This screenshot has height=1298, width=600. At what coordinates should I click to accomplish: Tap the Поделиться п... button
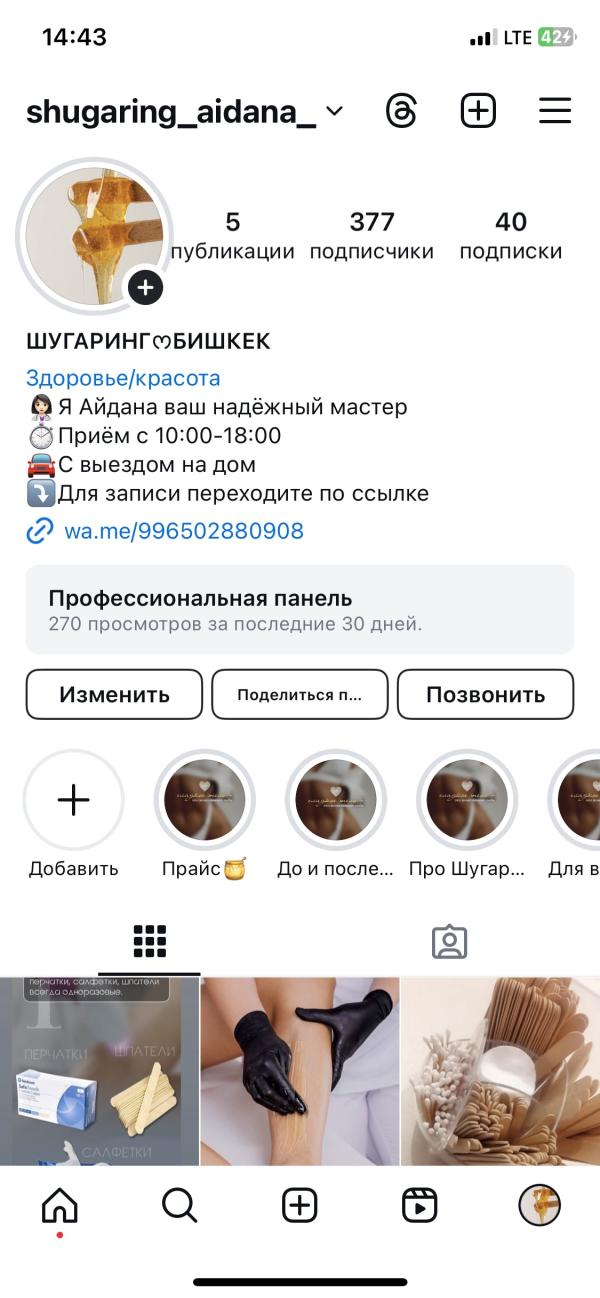pyautogui.click(x=300, y=694)
